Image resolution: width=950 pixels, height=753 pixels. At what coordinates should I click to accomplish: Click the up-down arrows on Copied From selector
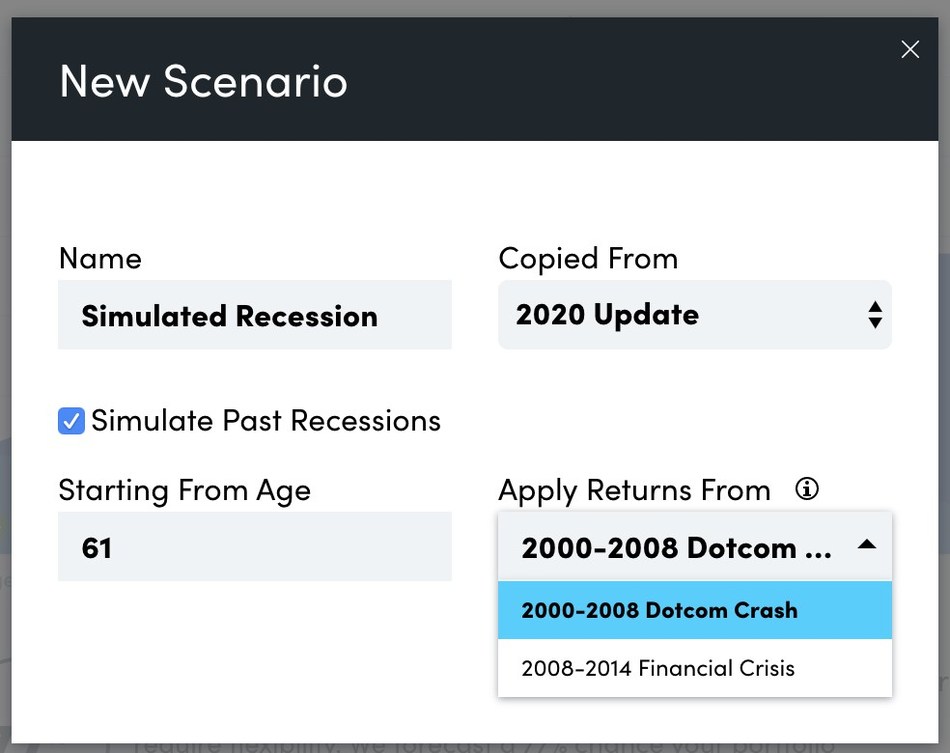click(x=875, y=314)
